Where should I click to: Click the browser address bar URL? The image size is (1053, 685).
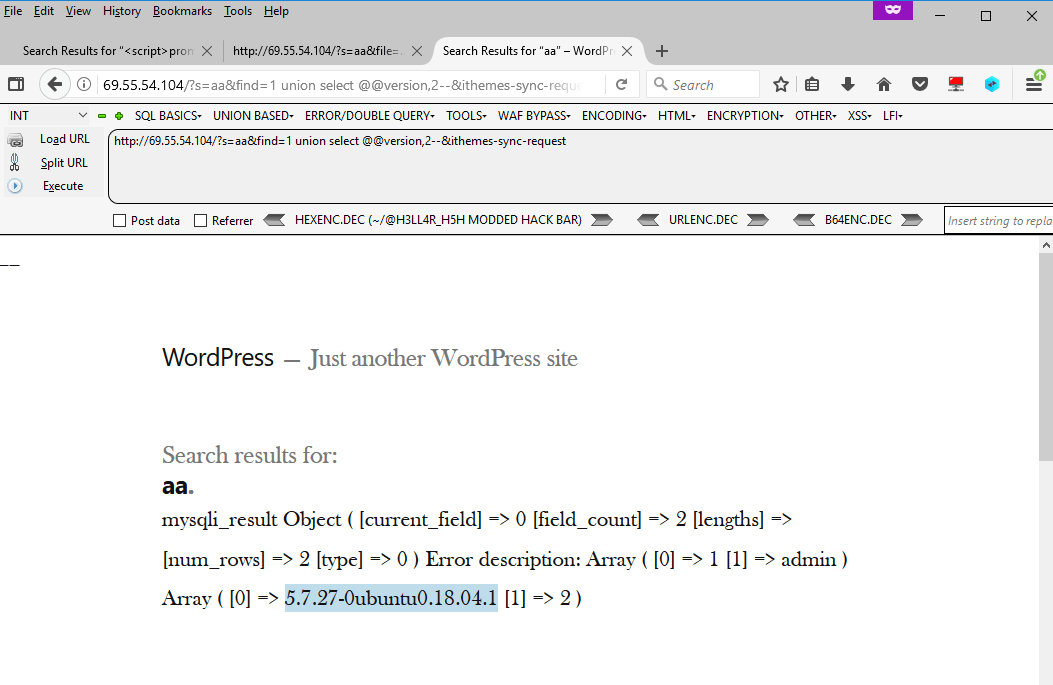tap(342, 85)
